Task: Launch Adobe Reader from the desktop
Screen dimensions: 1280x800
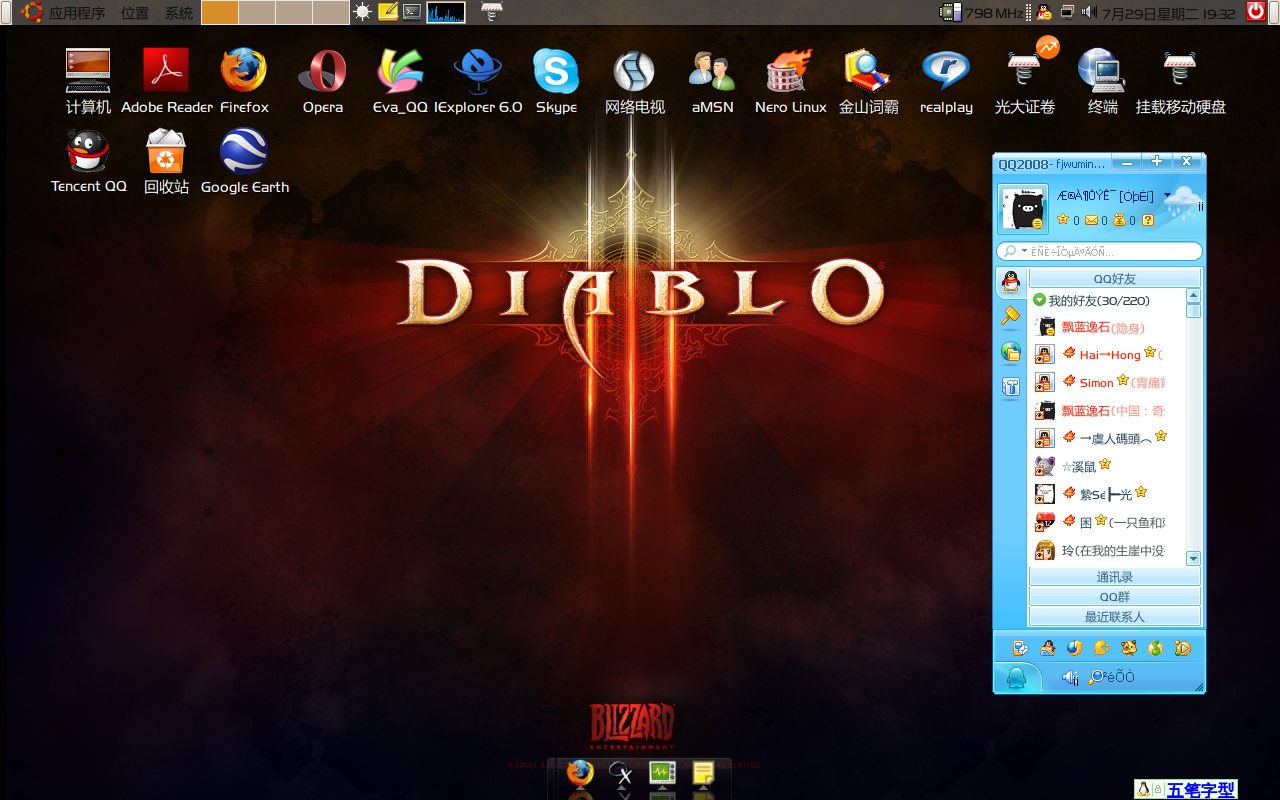Action: [x=166, y=82]
